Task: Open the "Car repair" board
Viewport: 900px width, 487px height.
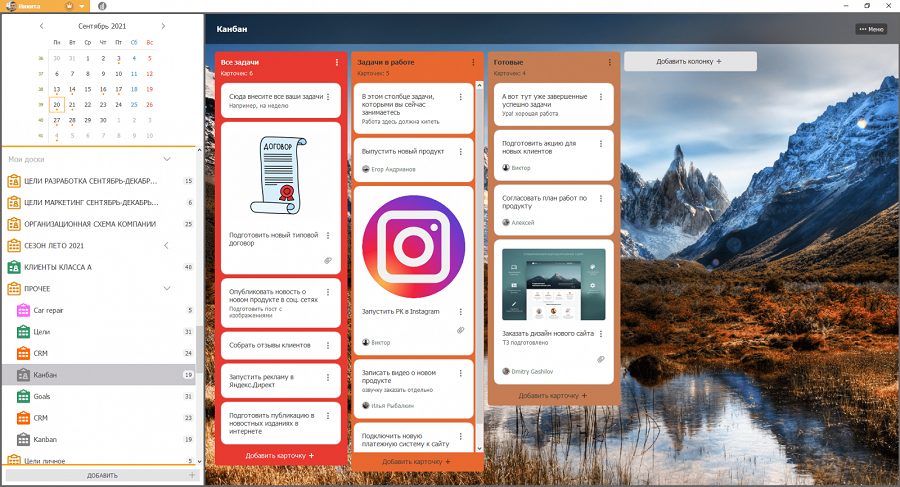Action: tap(48, 310)
